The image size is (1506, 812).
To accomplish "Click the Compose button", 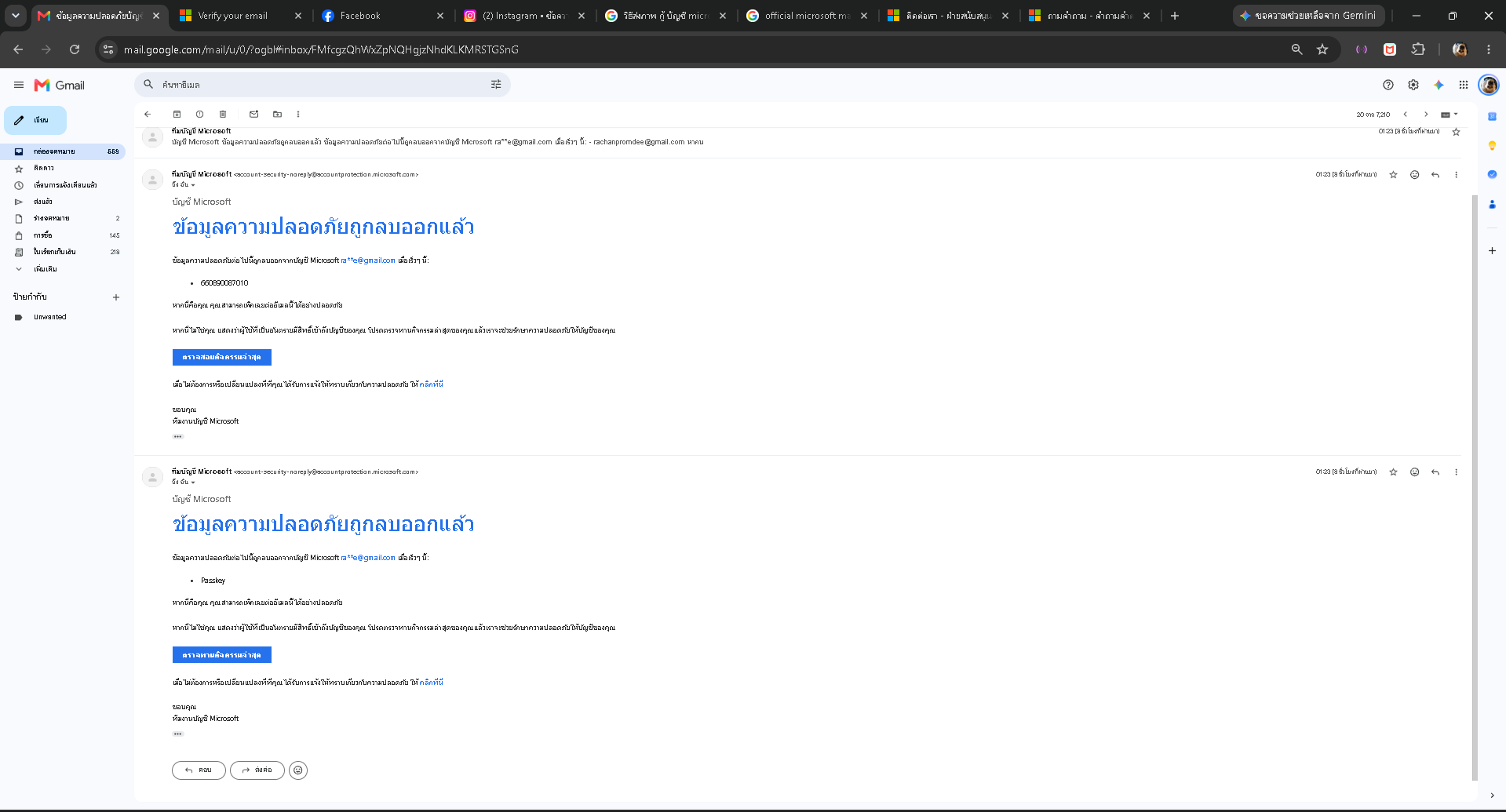I will 35,120.
